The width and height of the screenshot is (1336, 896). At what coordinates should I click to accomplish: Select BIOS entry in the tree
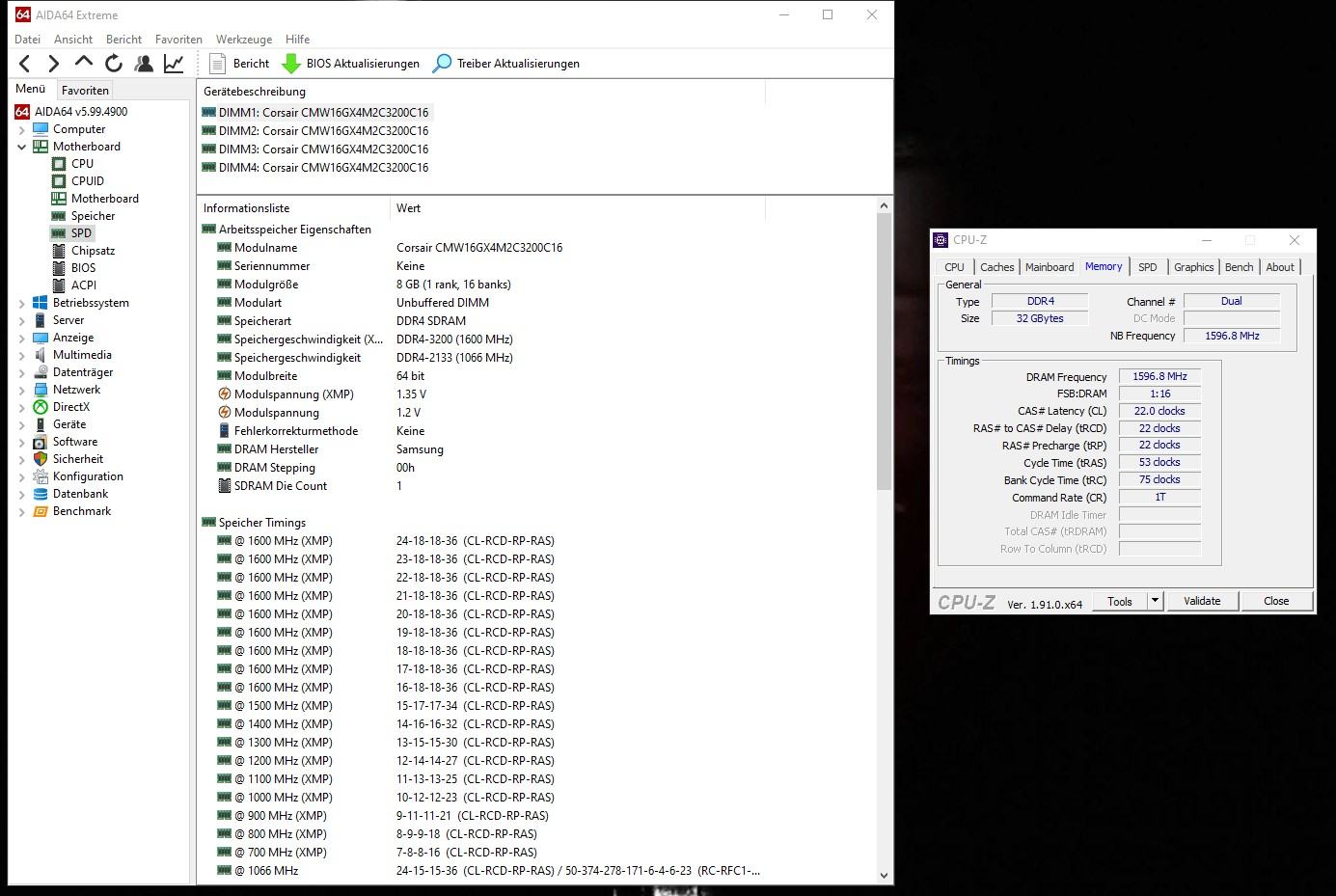pyautogui.click(x=83, y=268)
